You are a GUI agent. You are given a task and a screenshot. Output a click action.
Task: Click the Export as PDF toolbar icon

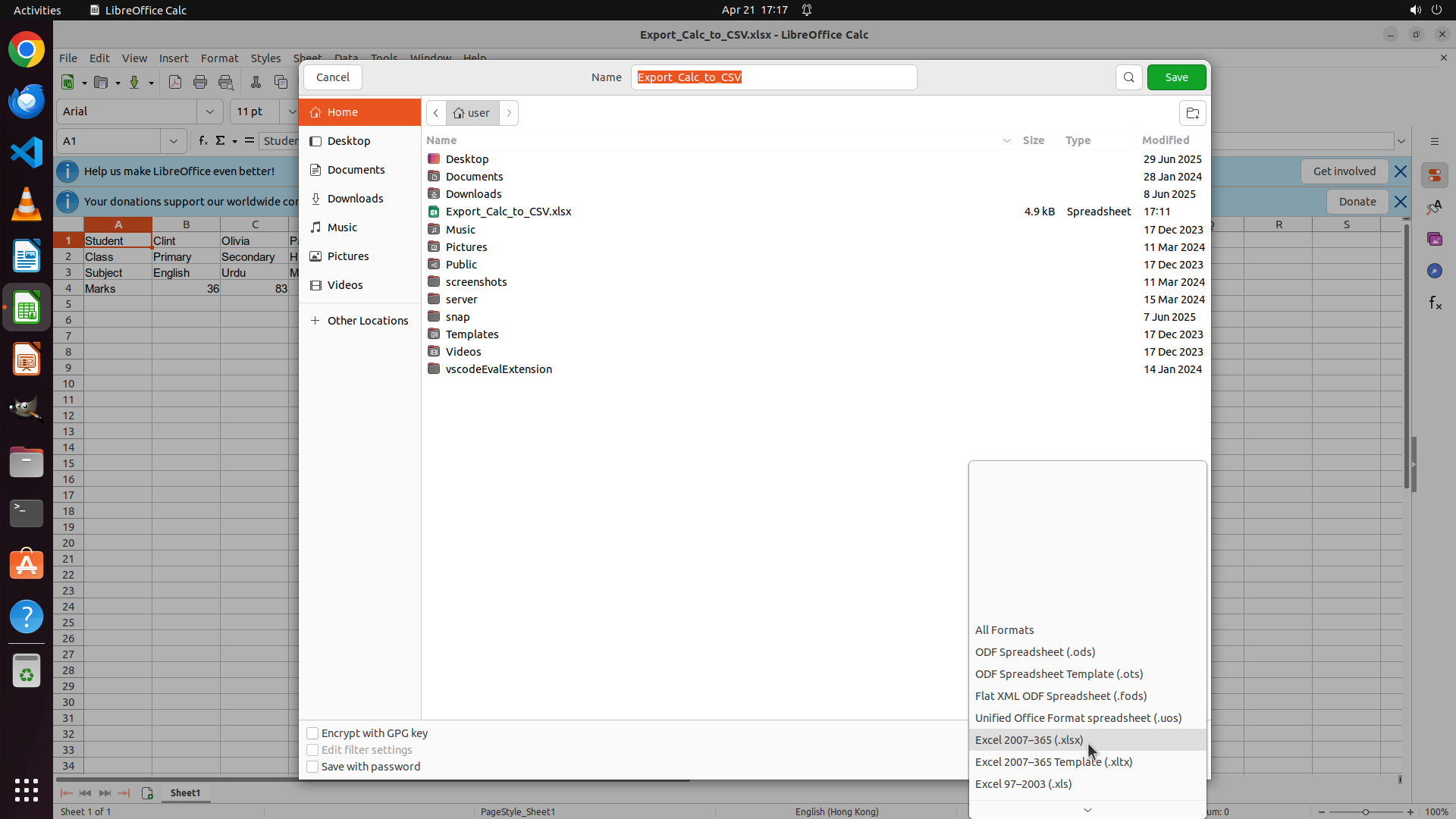[175, 82]
